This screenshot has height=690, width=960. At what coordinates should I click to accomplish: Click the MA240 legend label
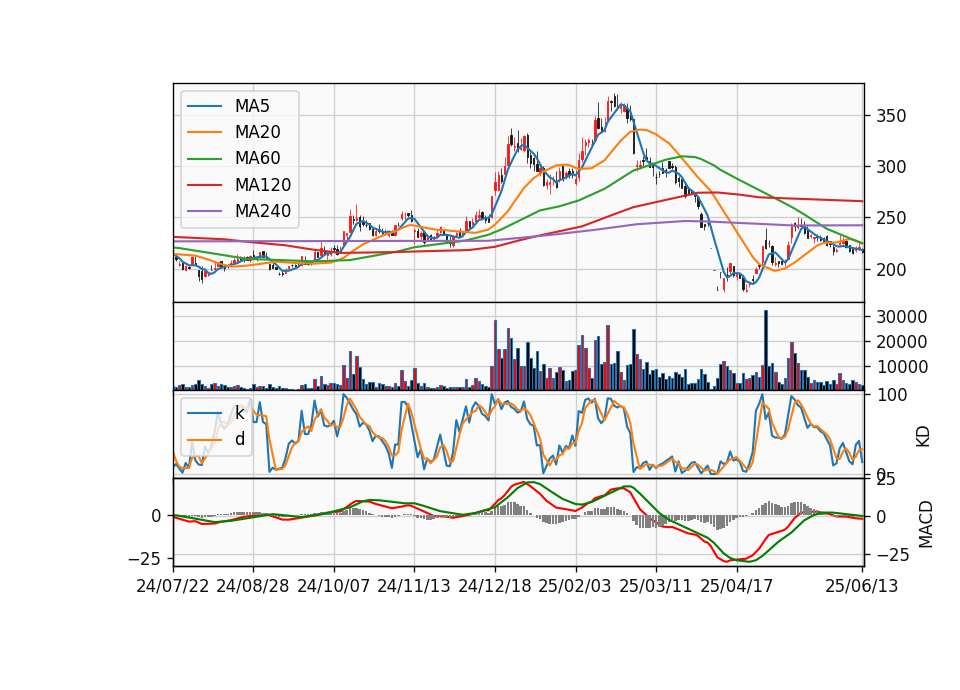coord(263,211)
